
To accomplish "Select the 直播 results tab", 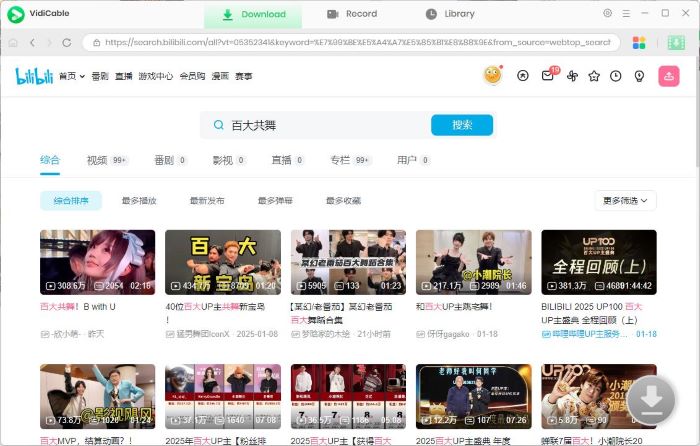I will click(x=288, y=160).
